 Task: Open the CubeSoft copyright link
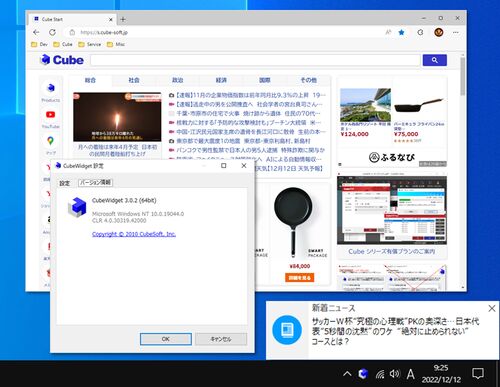(x=134, y=234)
